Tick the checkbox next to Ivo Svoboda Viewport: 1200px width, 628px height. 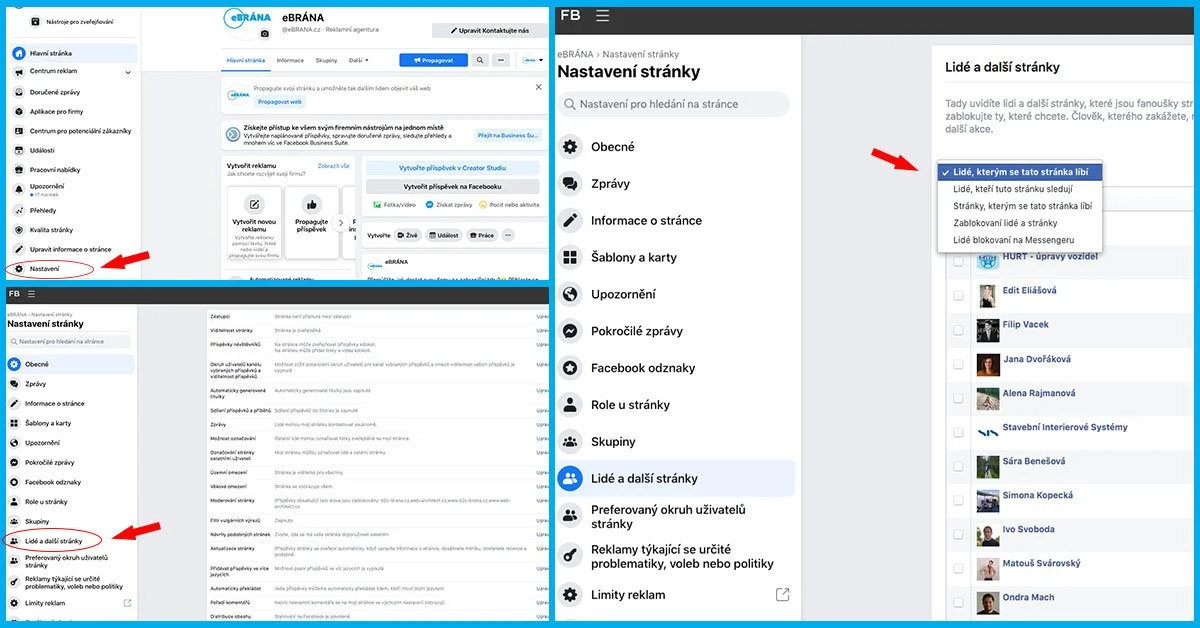coord(959,535)
